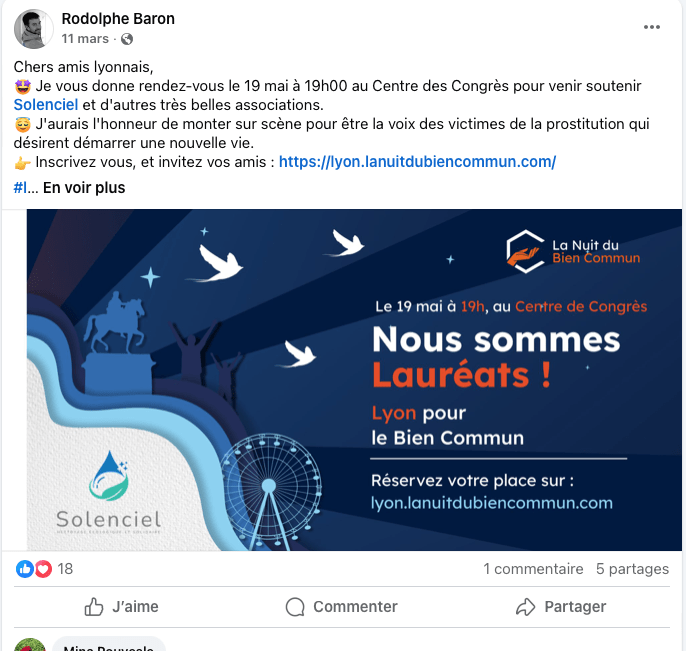Image resolution: width=686 pixels, height=651 pixels.
Task: Open the Nous sommes Lauréats event image
Action: [x=354, y=380]
